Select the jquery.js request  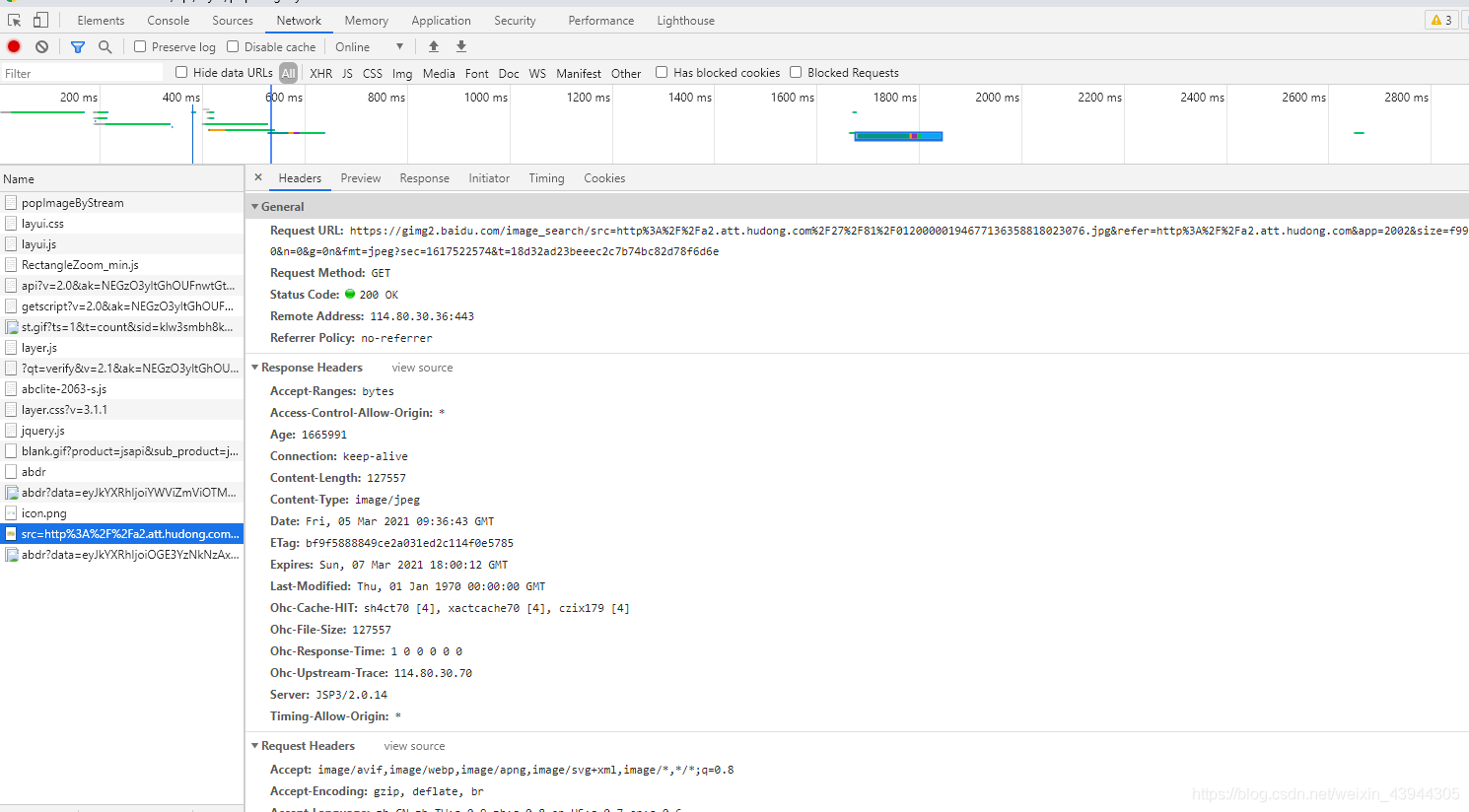121,431
